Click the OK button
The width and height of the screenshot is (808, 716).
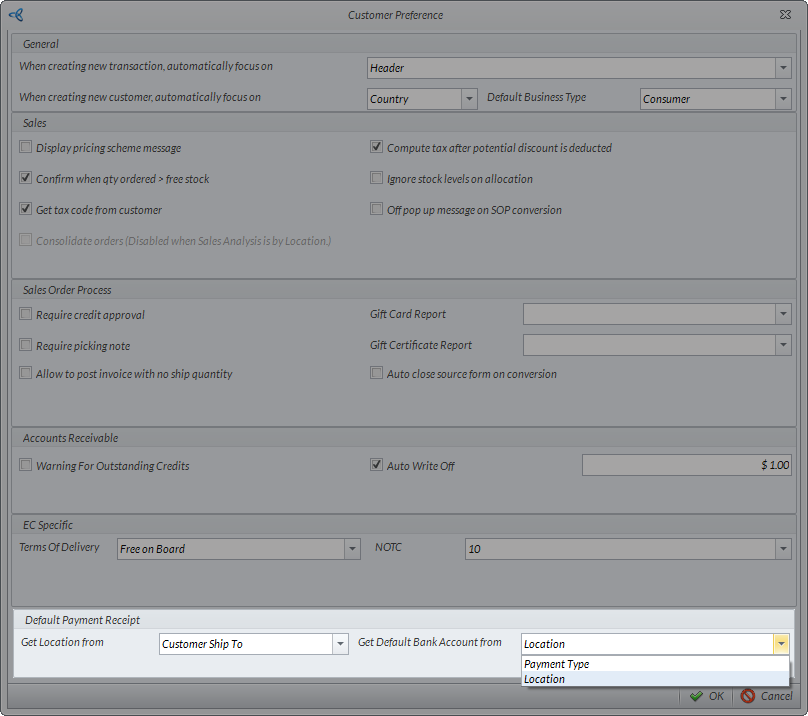[x=706, y=696]
